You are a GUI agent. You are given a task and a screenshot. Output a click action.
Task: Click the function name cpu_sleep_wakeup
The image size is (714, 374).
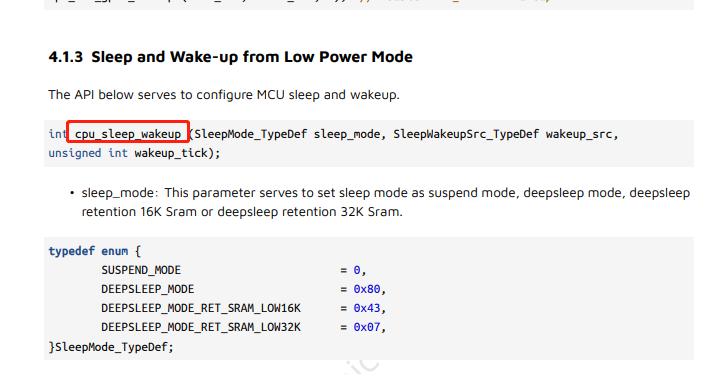128,134
